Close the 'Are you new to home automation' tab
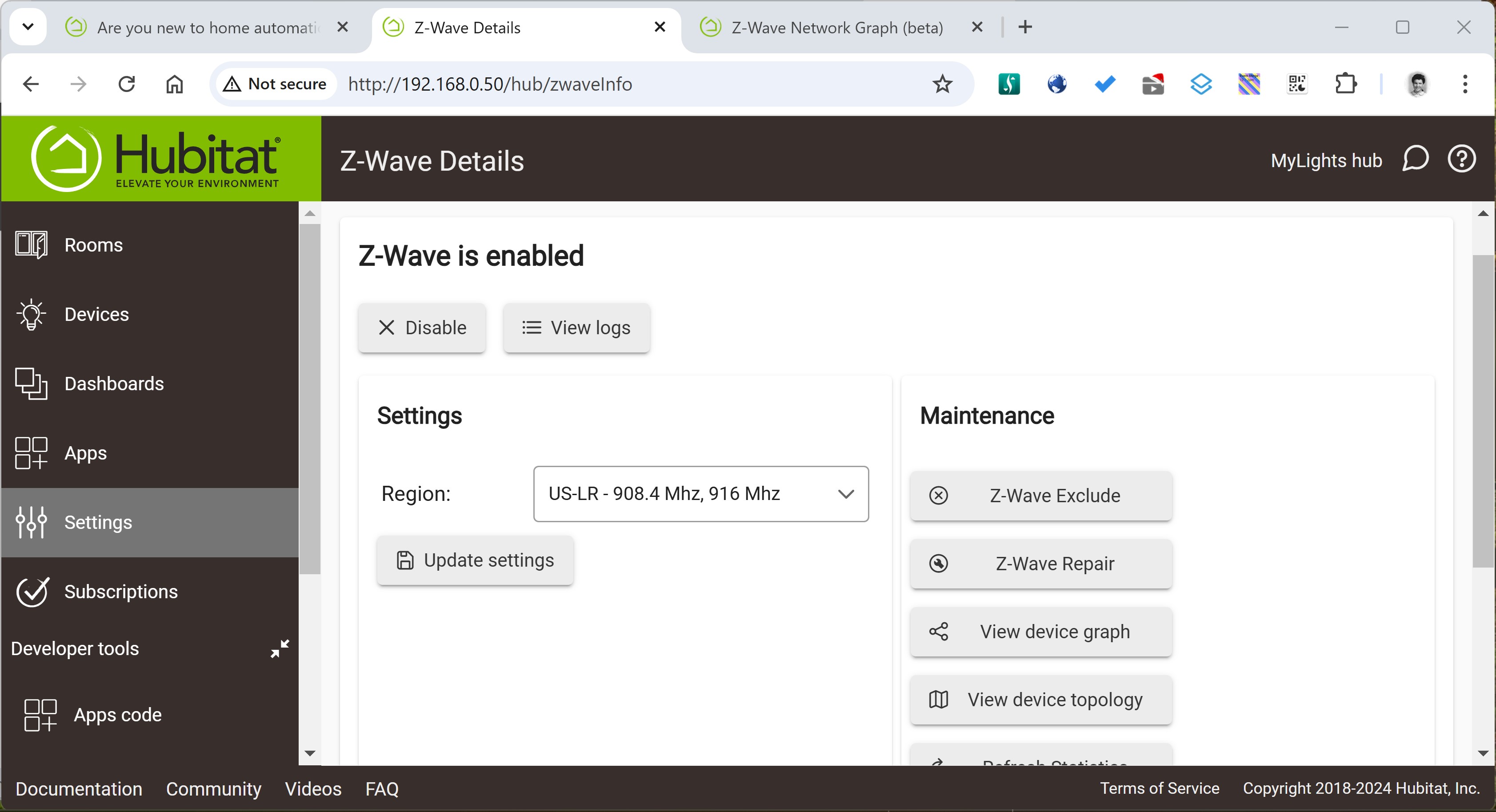 (x=343, y=27)
